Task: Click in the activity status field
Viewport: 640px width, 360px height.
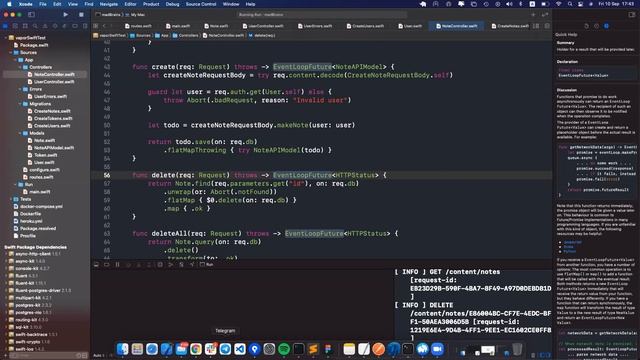Action: [x=322, y=15]
